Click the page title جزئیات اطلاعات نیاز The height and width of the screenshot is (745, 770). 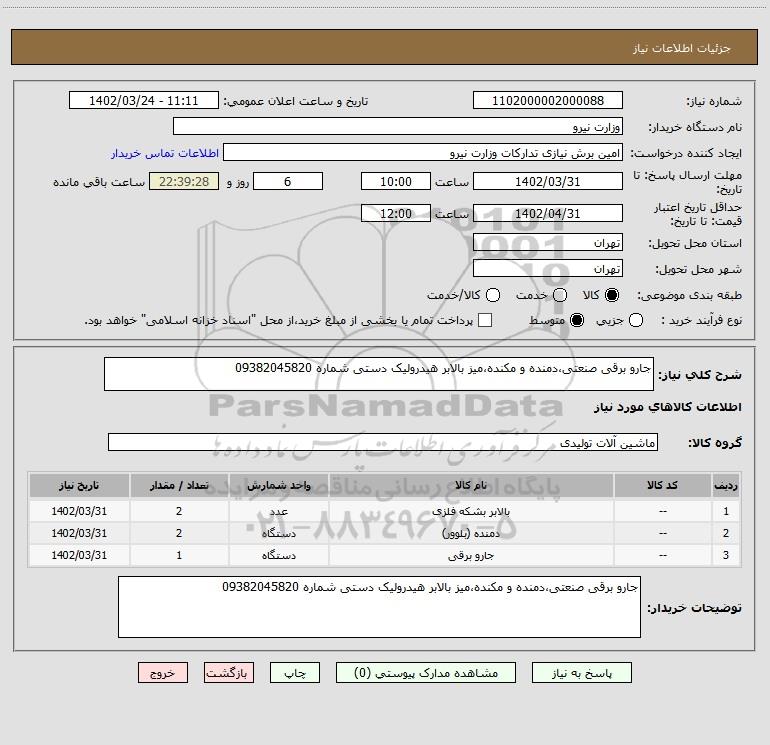click(682, 48)
